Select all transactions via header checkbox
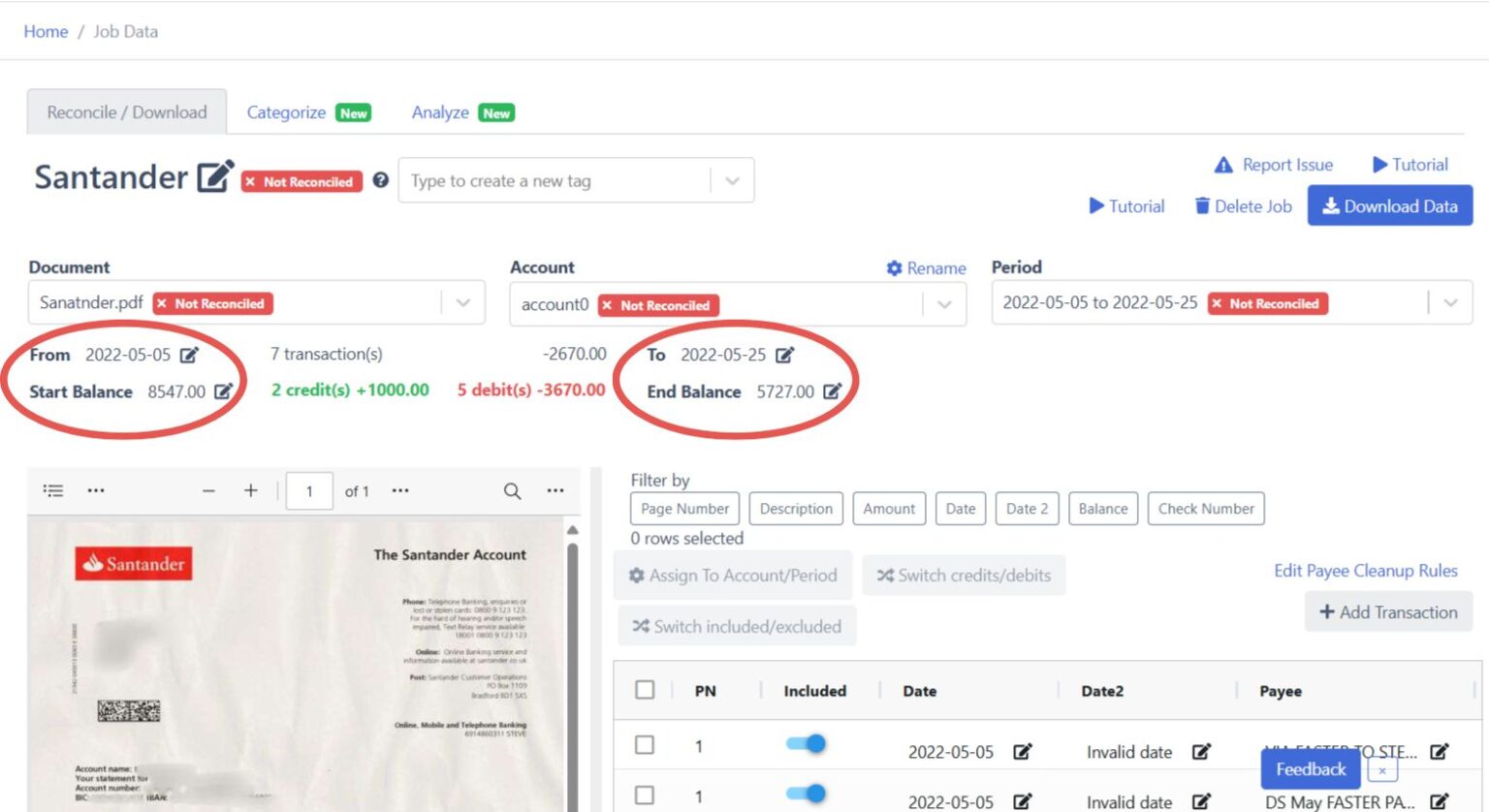The width and height of the screenshot is (1489, 812). coord(645,690)
